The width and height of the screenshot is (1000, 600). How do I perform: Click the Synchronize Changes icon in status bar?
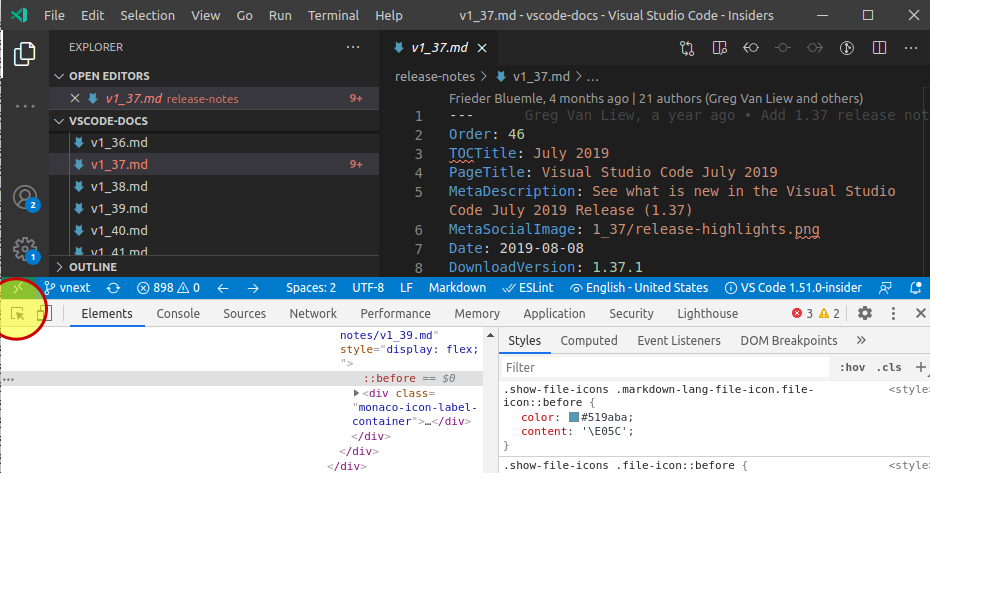[113, 287]
